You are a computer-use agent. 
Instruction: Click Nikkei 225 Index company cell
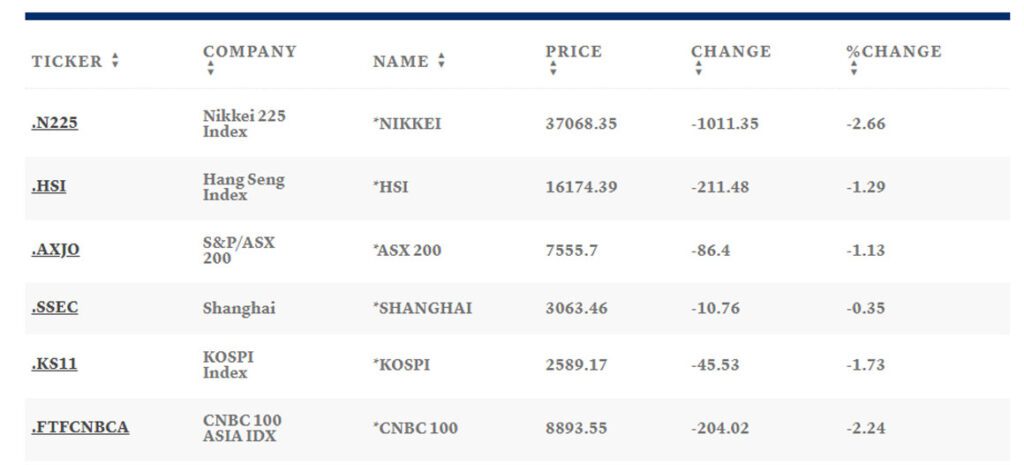[244, 123]
